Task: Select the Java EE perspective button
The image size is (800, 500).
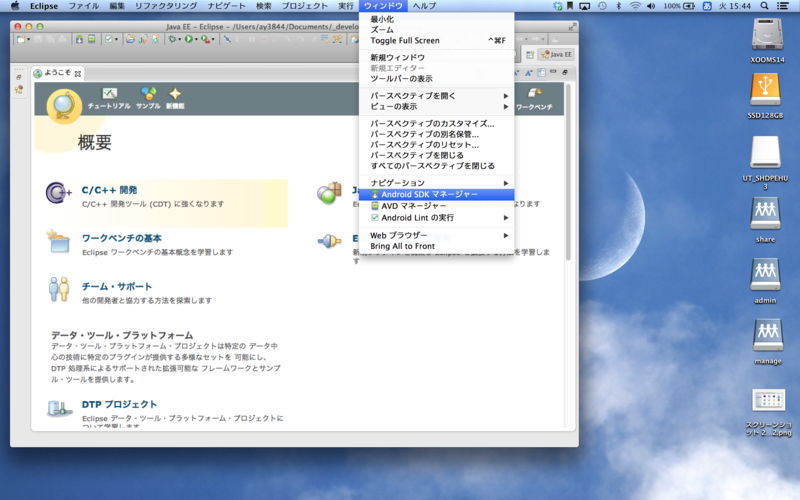Action: click(x=557, y=55)
